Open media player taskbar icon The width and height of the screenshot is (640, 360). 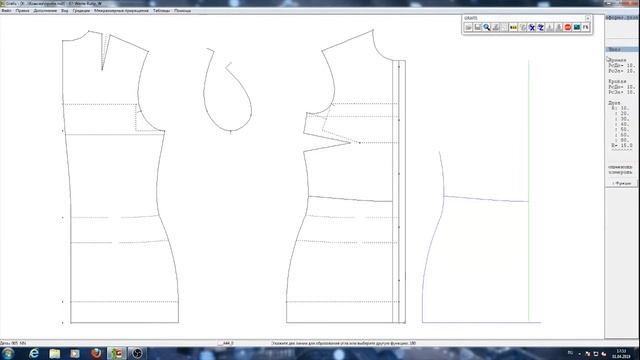(x=75, y=353)
